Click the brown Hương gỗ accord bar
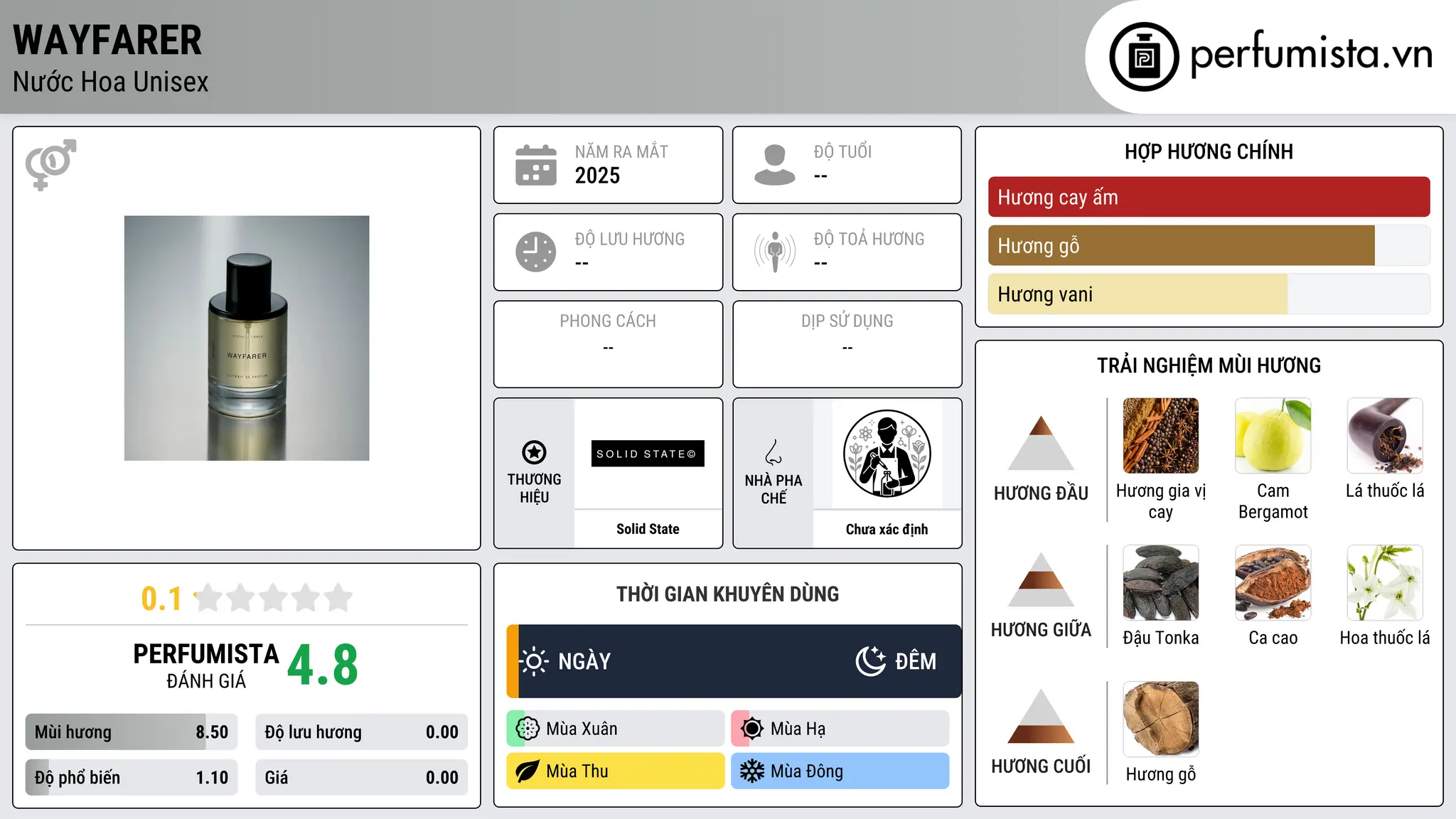 click(x=1182, y=245)
